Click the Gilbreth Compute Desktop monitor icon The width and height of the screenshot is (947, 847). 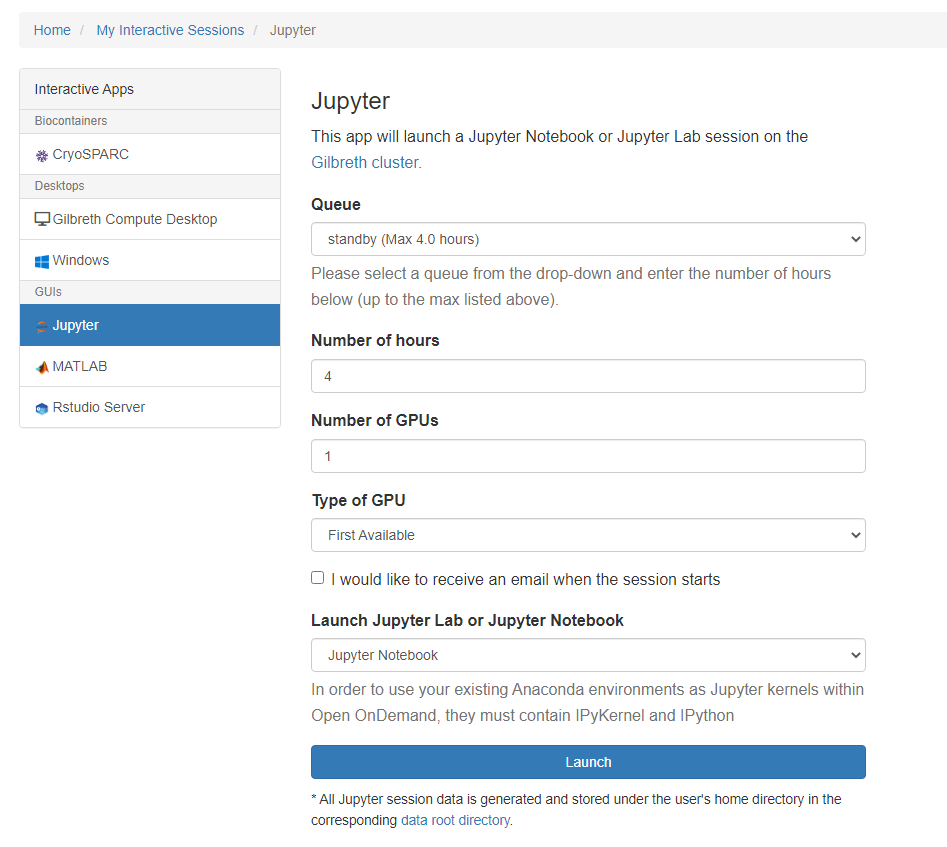click(42, 219)
